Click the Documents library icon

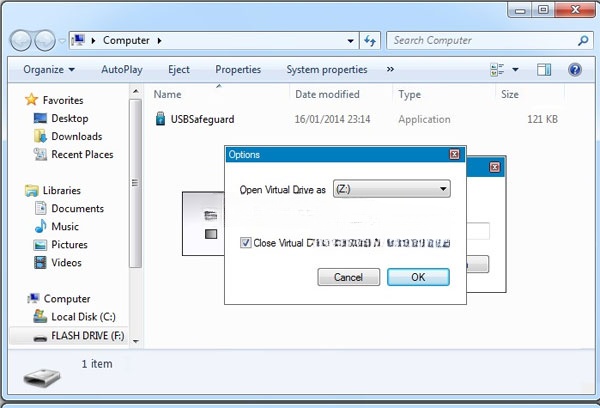tap(41, 208)
